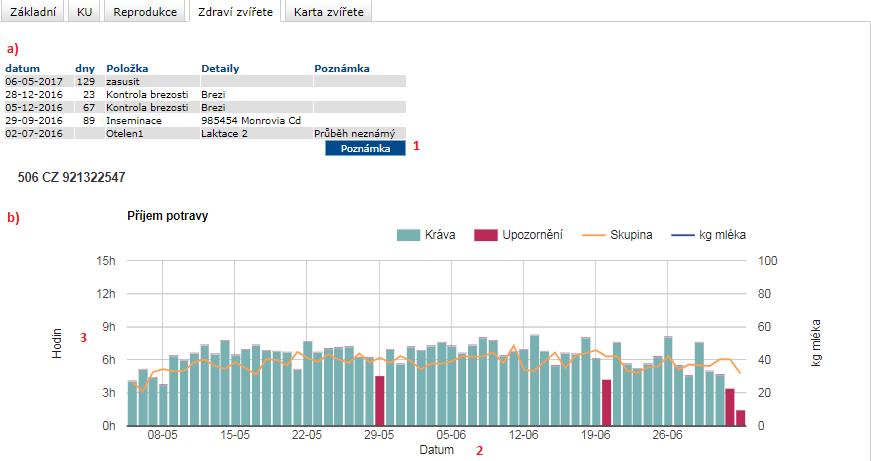Image resolution: width=871 pixels, height=461 pixels.
Task: Click the Příjem potravy chart title
Action: [x=168, y=216]
